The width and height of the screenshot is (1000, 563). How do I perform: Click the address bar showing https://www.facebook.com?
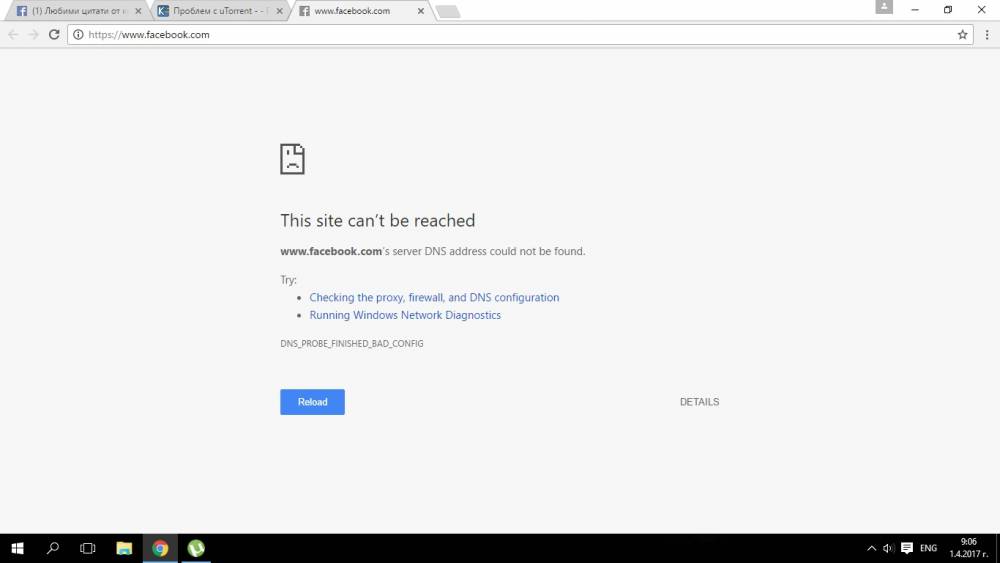tap(520, 34)
